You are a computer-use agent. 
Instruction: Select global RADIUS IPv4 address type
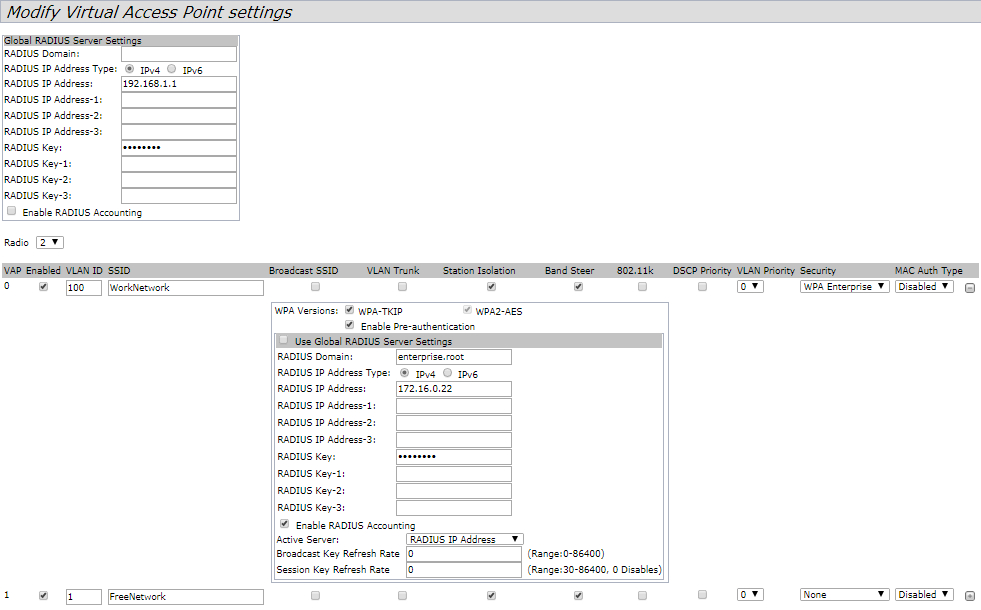click(x=130, y=69)
